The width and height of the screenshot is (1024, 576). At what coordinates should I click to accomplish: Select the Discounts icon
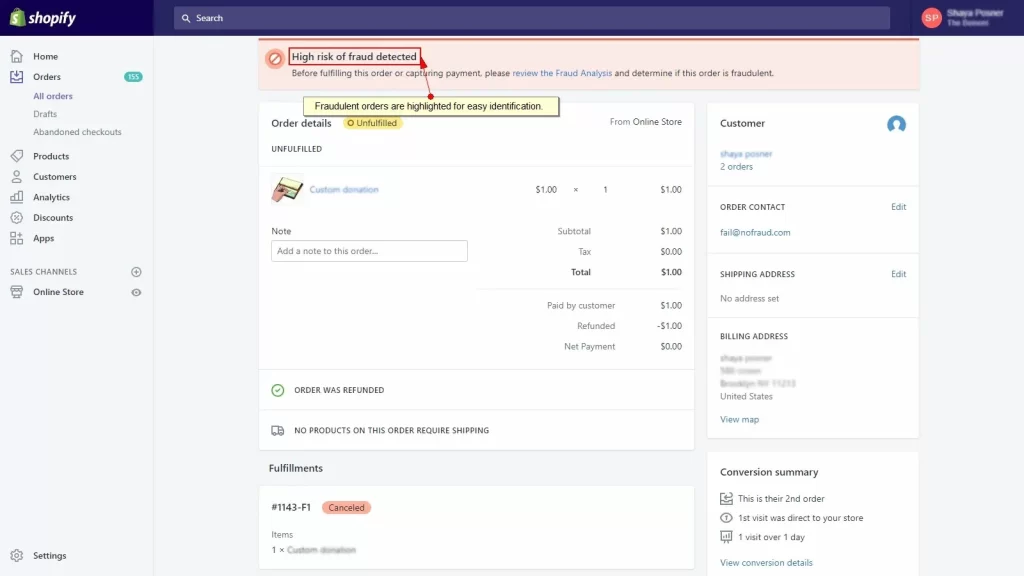pyautogui.click(x=18, y=217)
